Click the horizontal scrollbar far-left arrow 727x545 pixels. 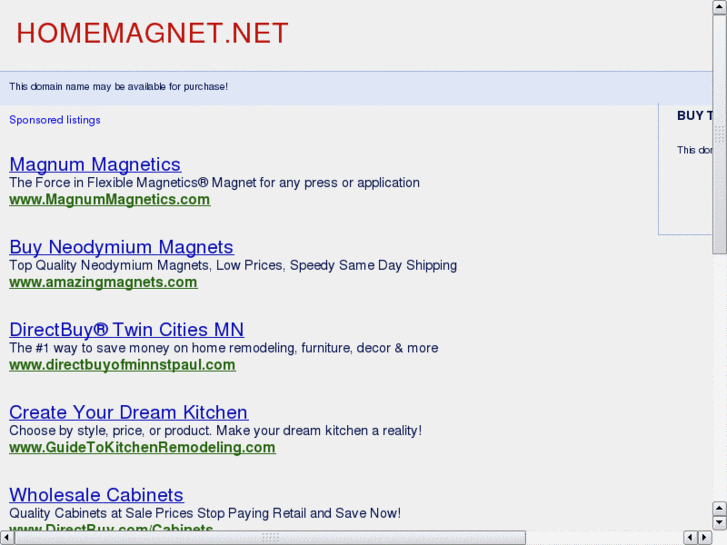pyautogui.click(x=7, y=537)
